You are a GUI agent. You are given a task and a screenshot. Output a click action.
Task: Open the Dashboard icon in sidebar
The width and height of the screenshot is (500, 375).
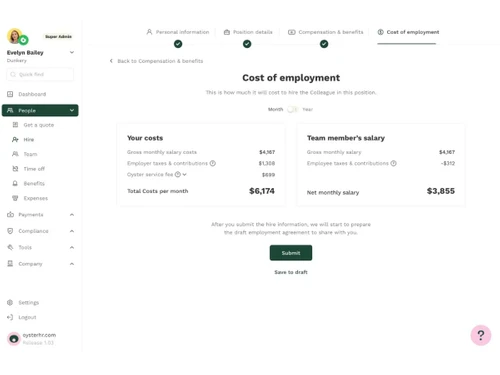click(10, 94)
